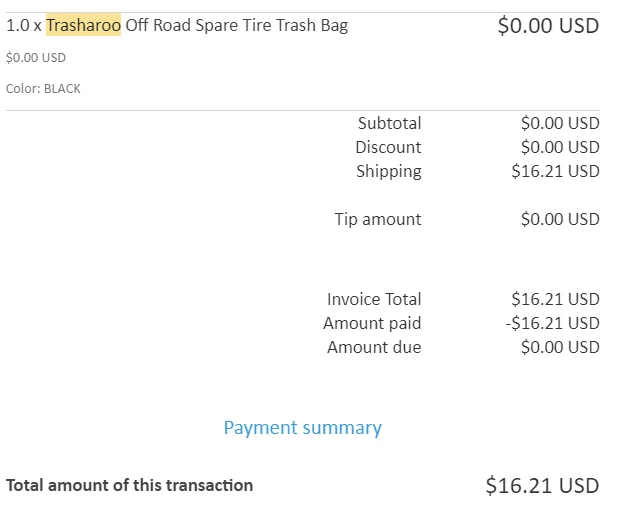The height and width of the screenshot is (514, 639).
Task: Click the Invoice Total amount
Action: 555,299
